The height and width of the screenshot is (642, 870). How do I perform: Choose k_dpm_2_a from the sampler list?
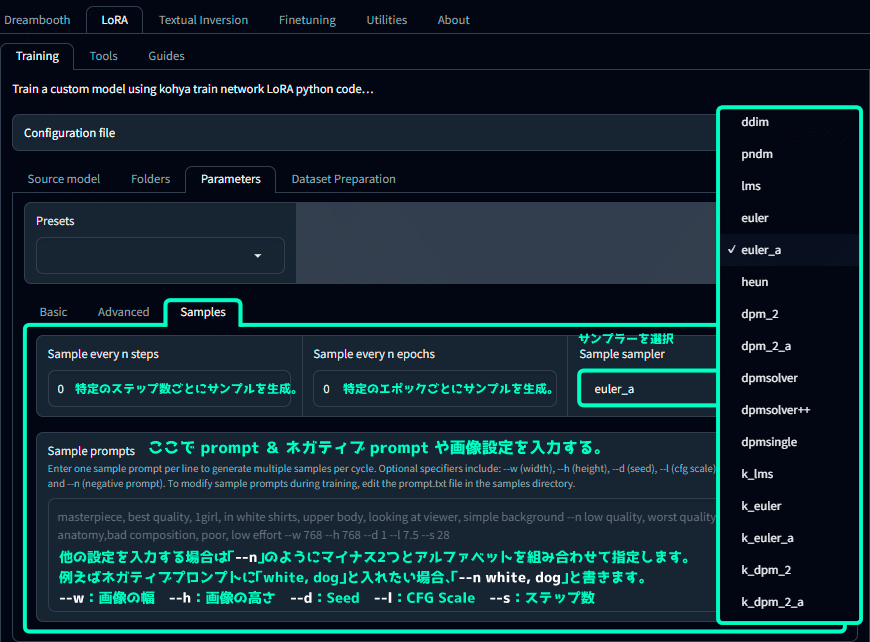click(x=789, y=602)
